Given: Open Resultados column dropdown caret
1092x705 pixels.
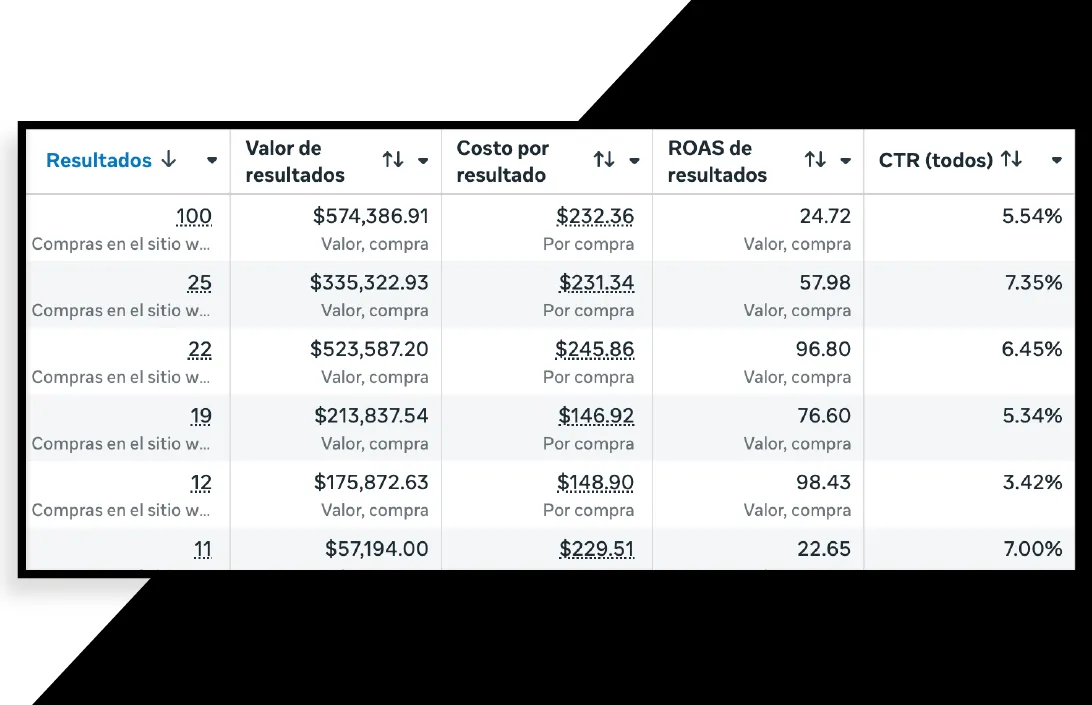Looking at the screenshot, I should click(x=212, y=160).
